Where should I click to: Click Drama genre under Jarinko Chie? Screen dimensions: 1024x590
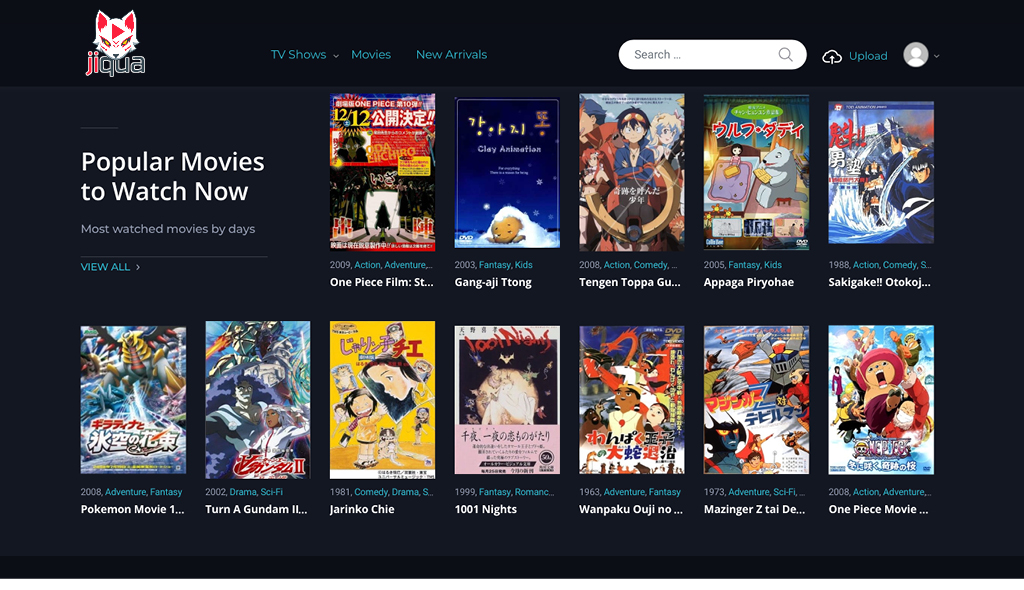coord(406,492)
